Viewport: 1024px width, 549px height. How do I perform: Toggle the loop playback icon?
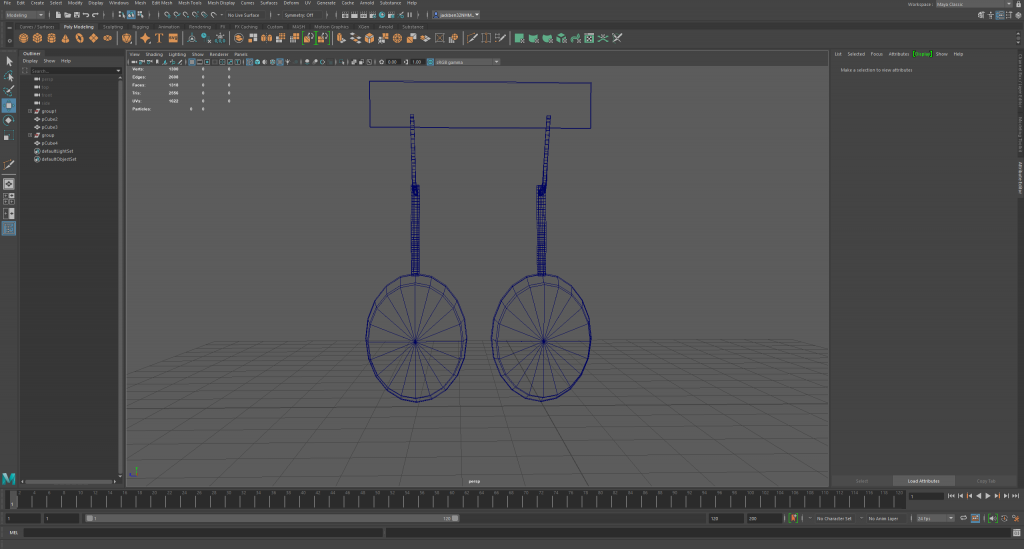point(965,518)
